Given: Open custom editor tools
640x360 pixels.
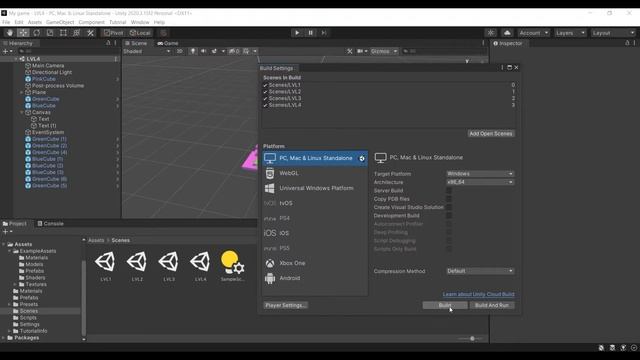Looking at the screenshot, I should pyautogui.click(x=90, y=33).
